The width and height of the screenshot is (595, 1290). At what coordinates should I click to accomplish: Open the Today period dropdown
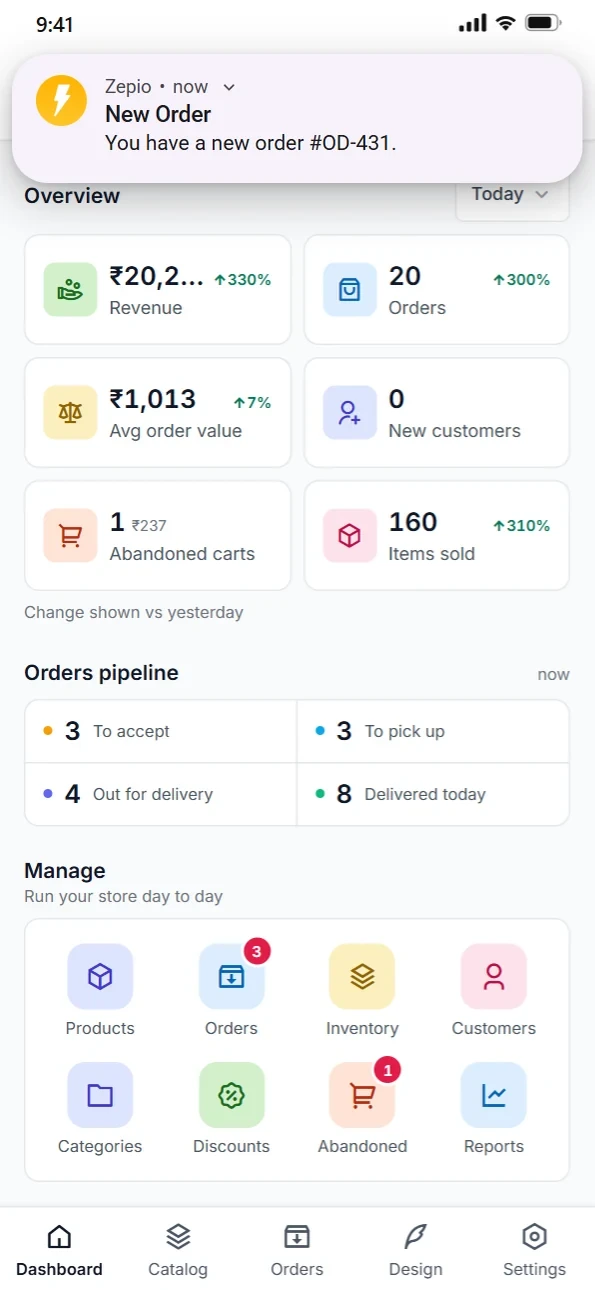point(513,196)
